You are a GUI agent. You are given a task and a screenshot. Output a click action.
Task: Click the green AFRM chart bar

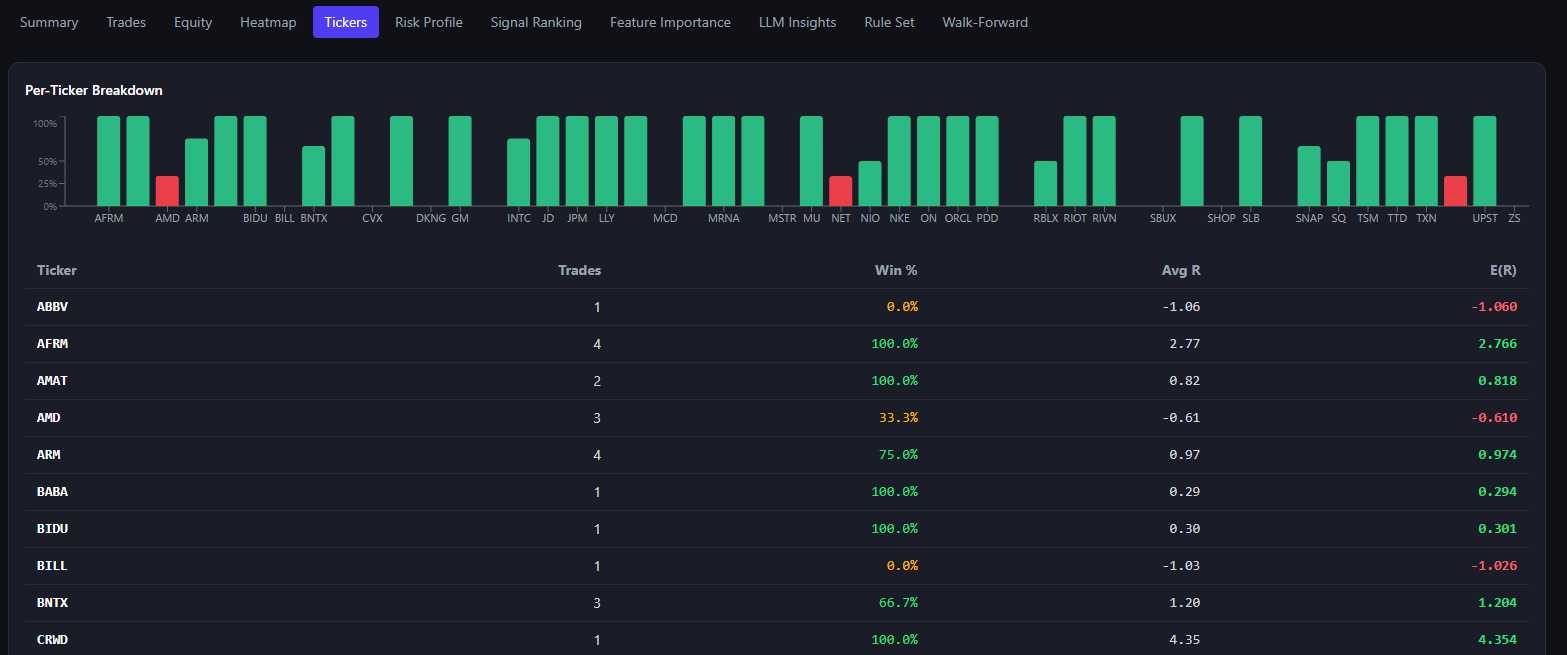[x=108, y=161]
